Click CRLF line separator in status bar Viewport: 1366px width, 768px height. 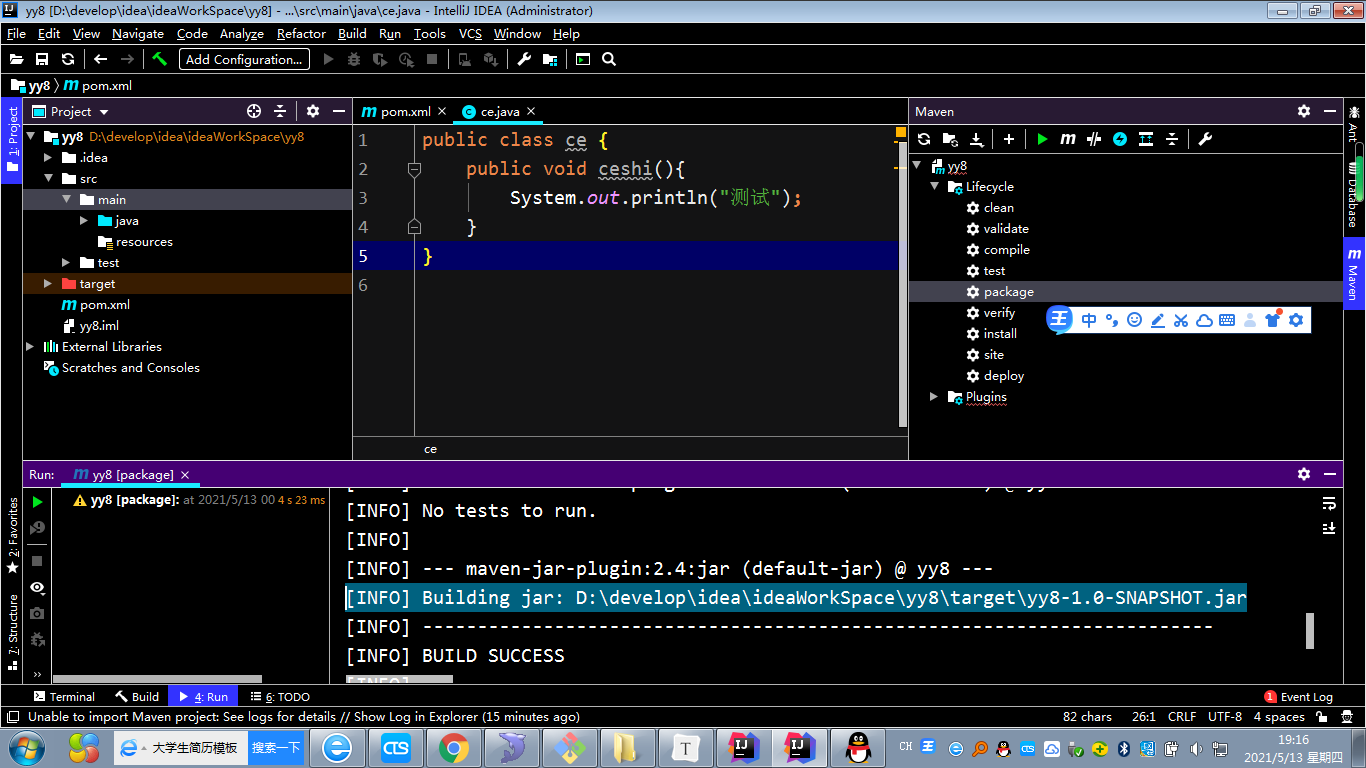tap(1181, 717)
